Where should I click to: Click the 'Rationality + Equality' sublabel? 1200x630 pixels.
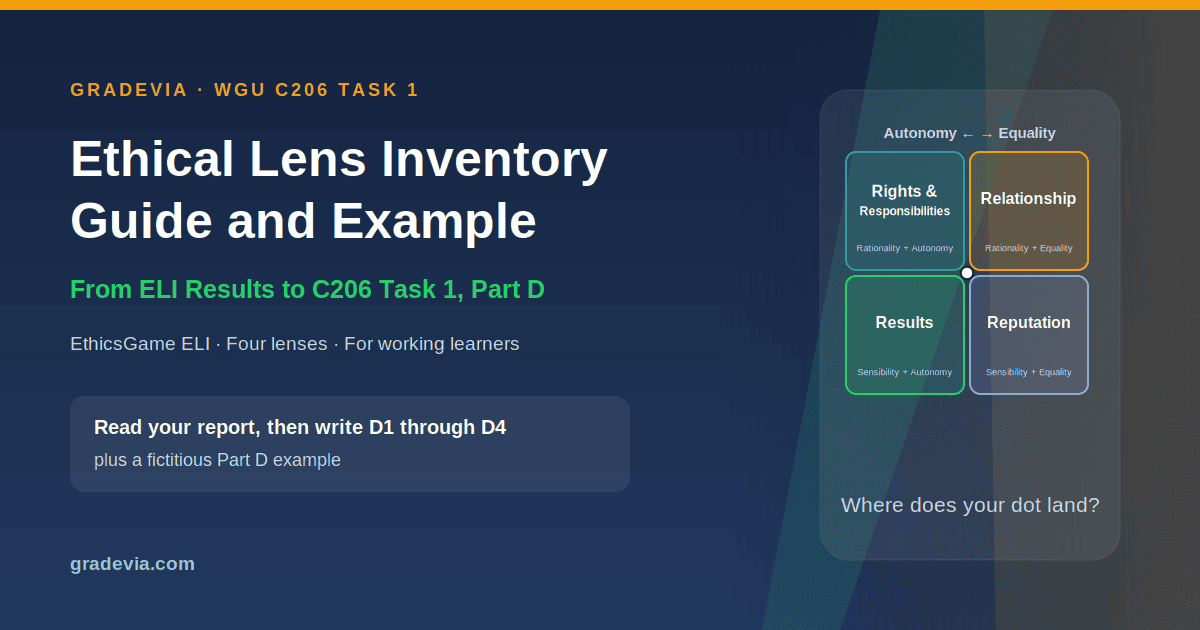(x=1029, y=248)
